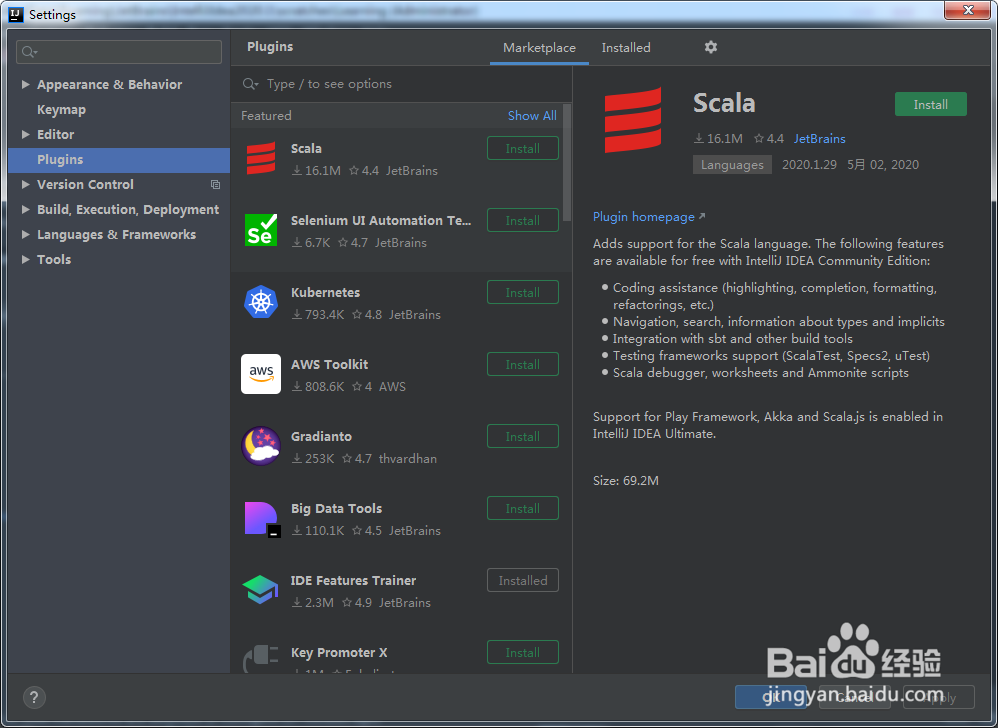Install the Gradianto plugin
The width and height of the screenshot is (998, 728).
pyautogui.click(x=523, y=436)
